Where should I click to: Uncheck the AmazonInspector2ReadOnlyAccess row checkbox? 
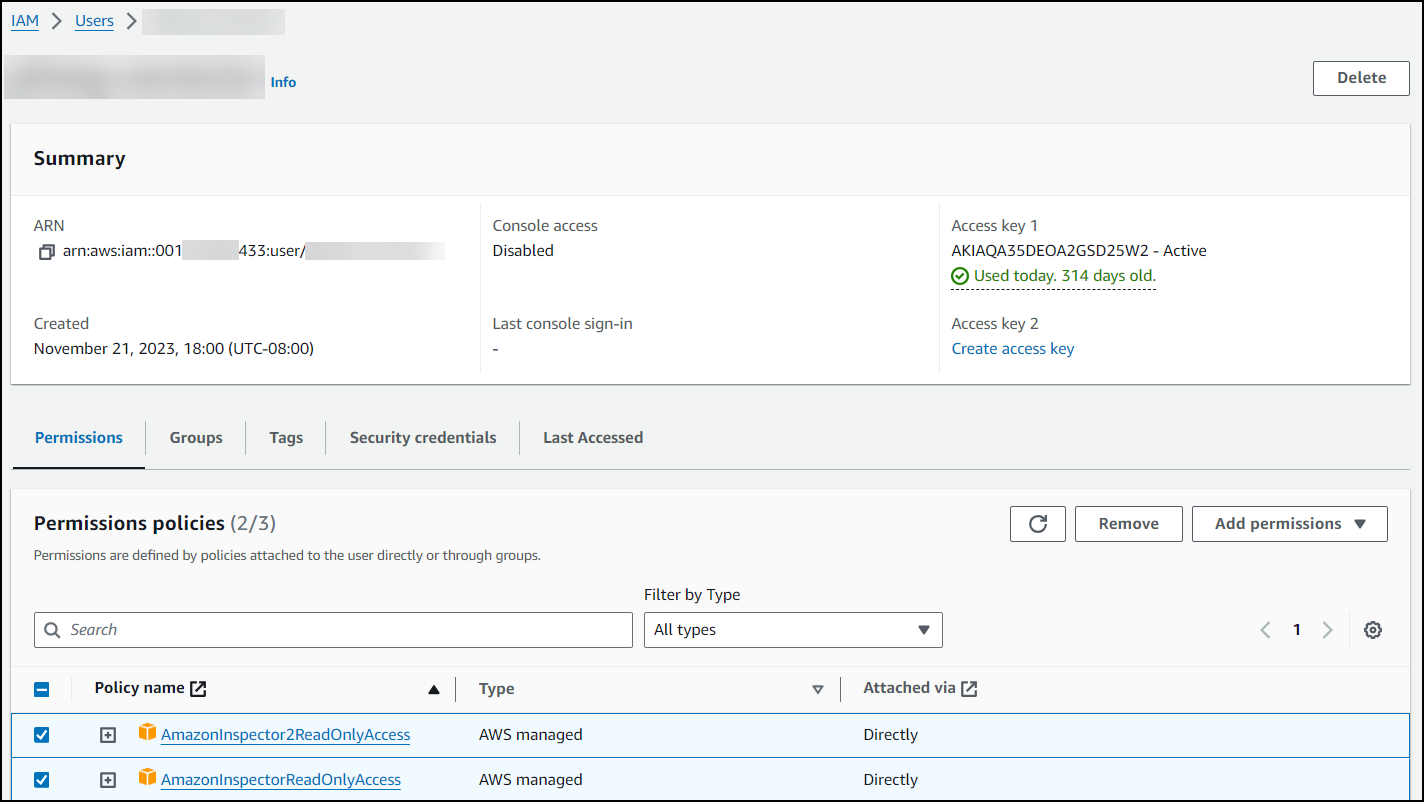(x=42, y=735)
